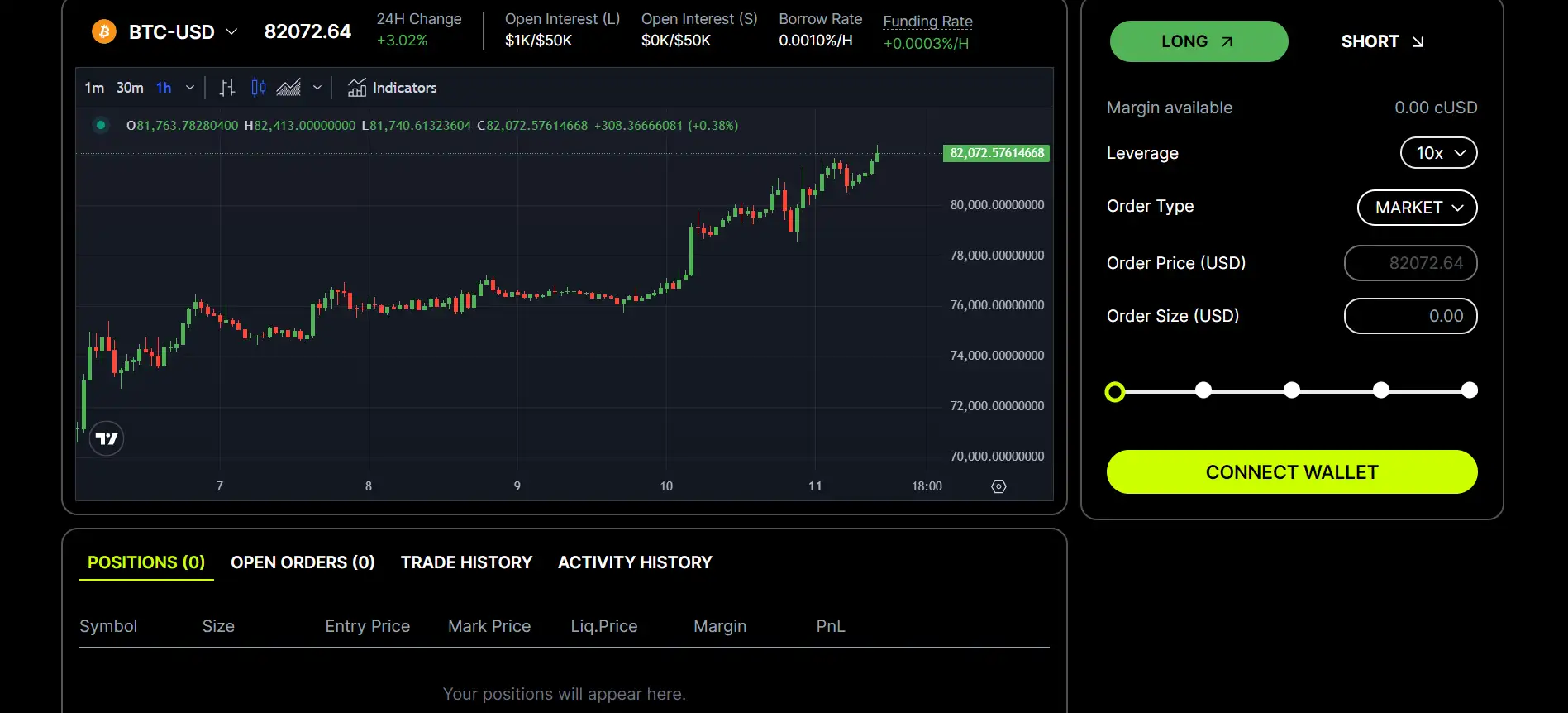Screen dimensions: 1568x713
Task: Switch to the OPEN ORDERS tab
Action: point(303,562)
